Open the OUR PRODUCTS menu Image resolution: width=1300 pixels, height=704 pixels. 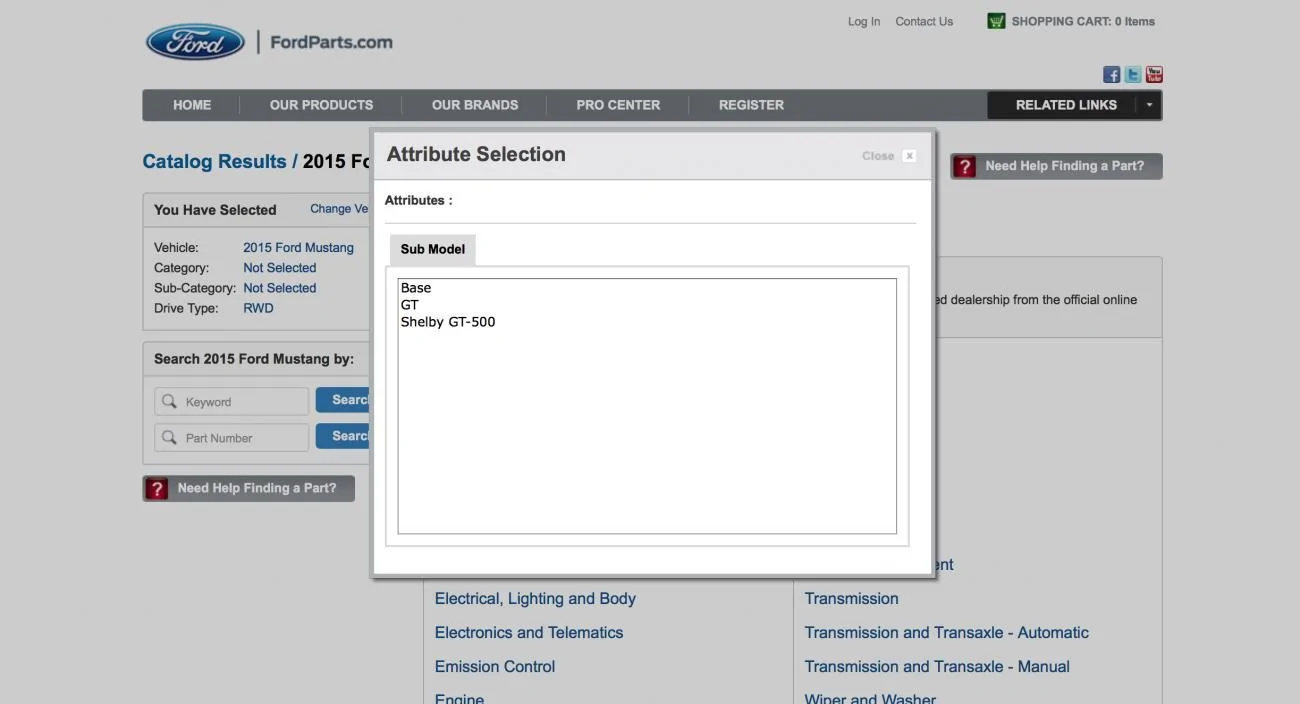321,105
